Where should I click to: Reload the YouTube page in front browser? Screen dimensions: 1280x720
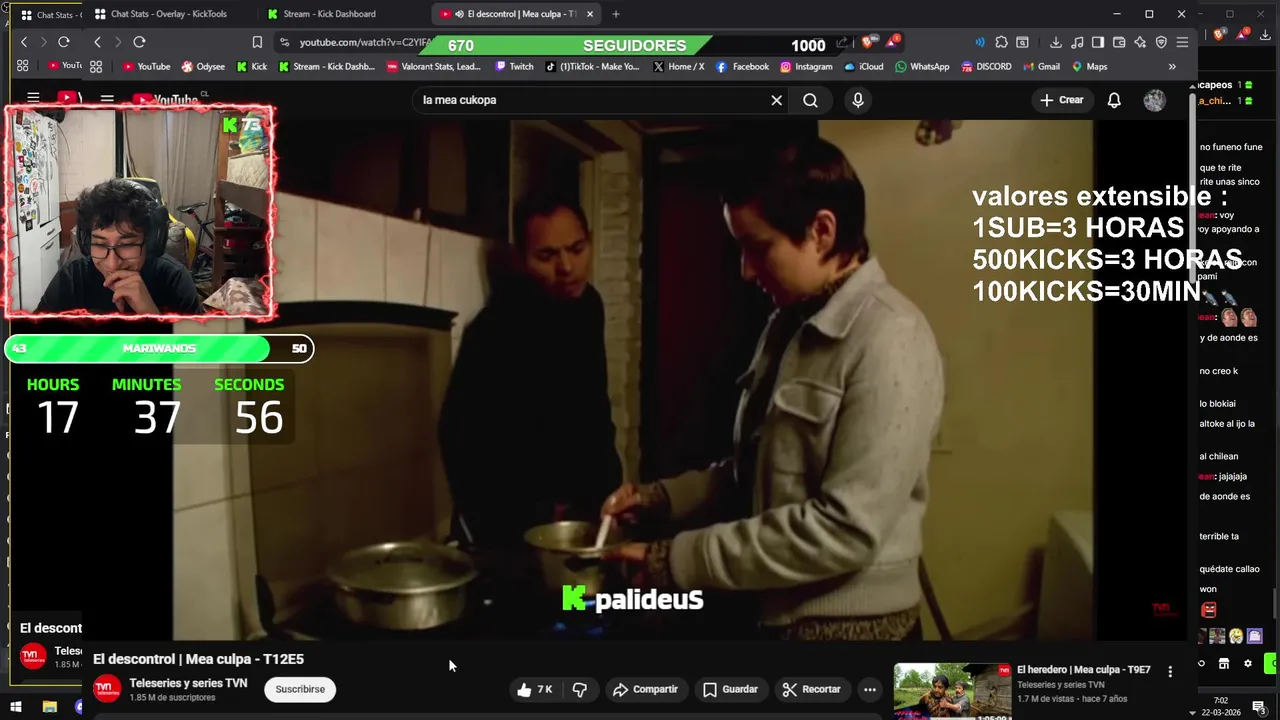click(139, 42)
